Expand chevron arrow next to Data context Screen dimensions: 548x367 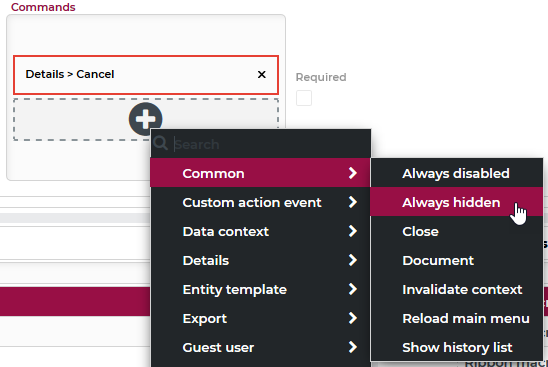pos(353,231)
